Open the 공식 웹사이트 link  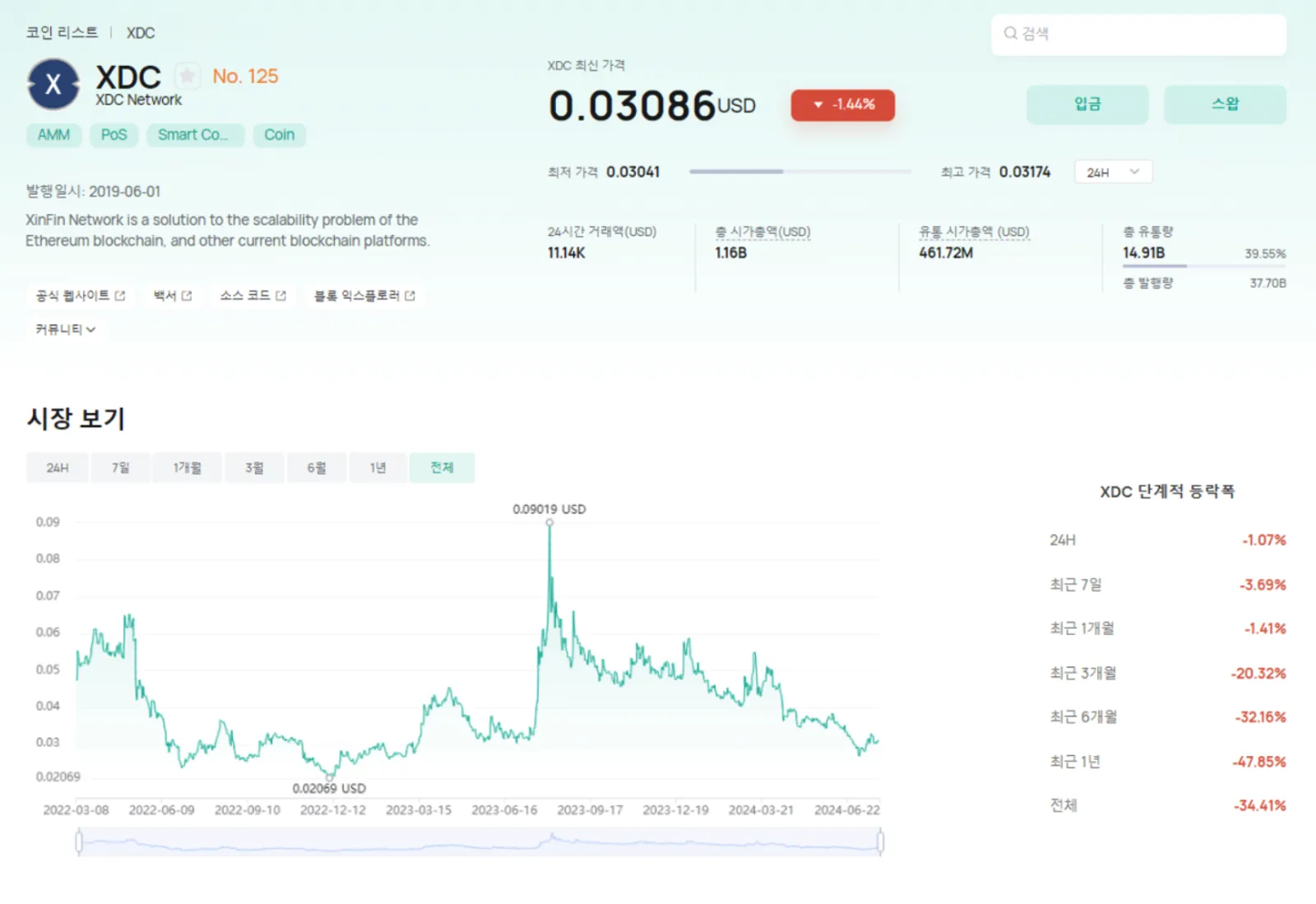(81, 295)
